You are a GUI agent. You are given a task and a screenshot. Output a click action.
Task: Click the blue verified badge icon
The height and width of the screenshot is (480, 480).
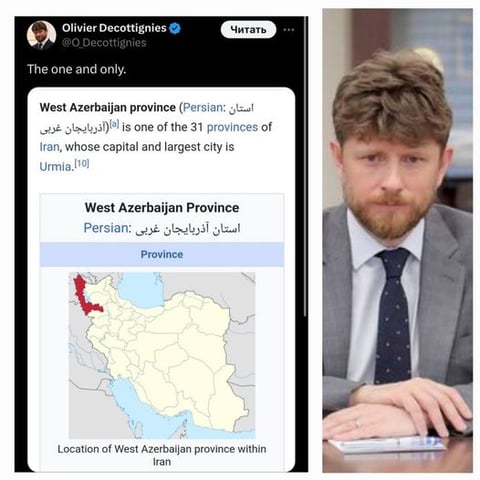175,28
